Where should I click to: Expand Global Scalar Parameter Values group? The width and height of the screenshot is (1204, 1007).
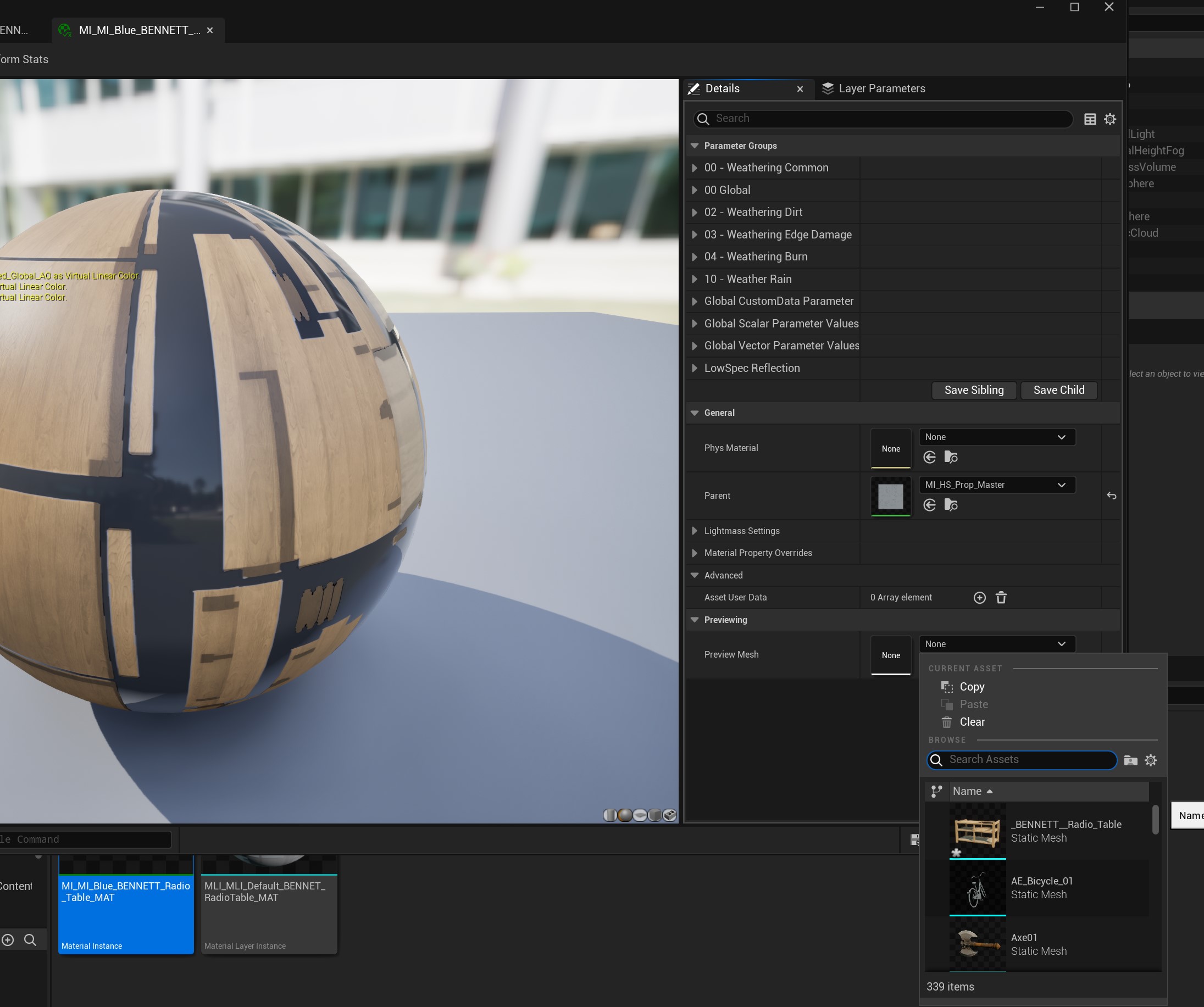(x=694, y=324)
